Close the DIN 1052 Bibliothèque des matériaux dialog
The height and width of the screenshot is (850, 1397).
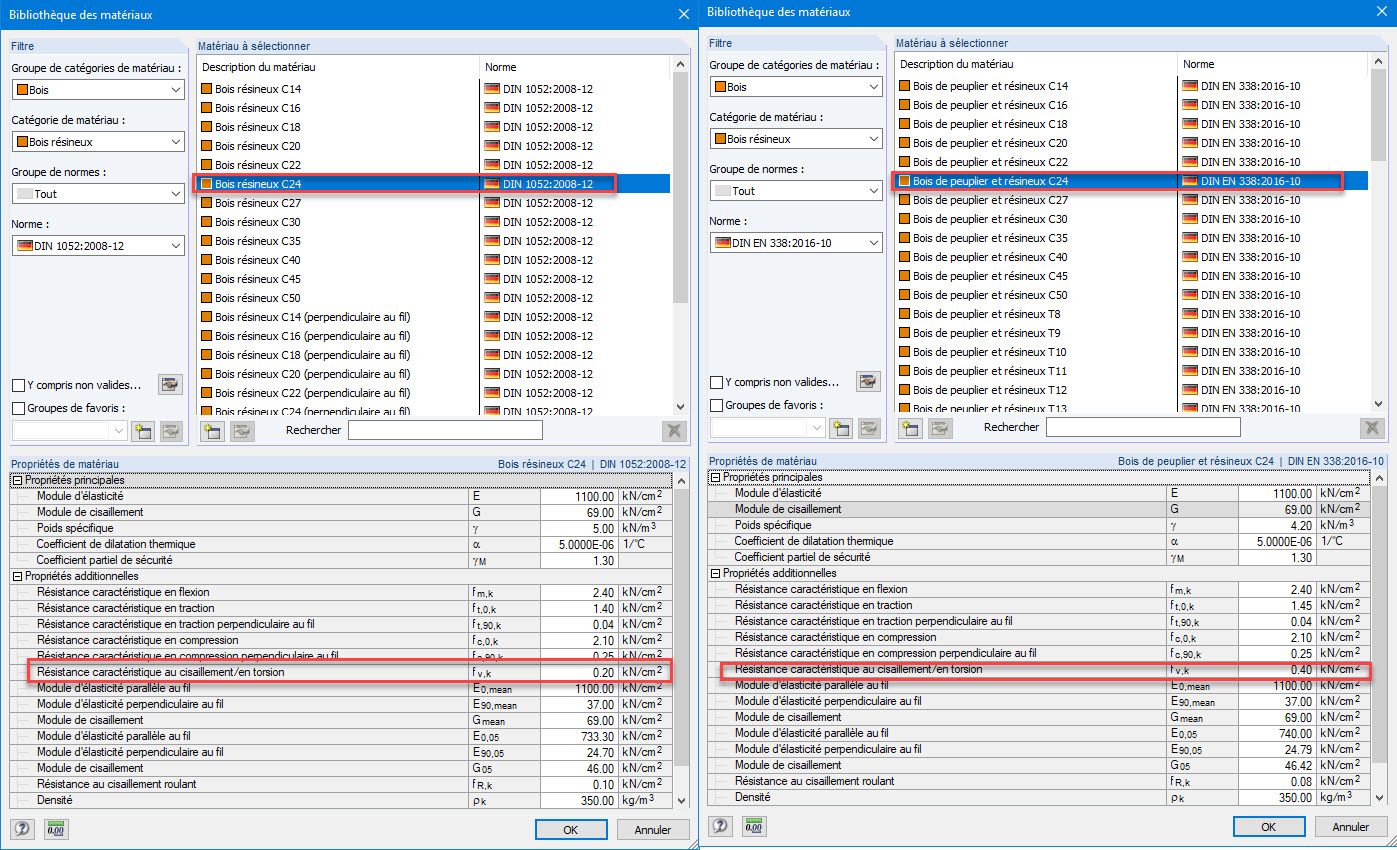click(684, 14)
